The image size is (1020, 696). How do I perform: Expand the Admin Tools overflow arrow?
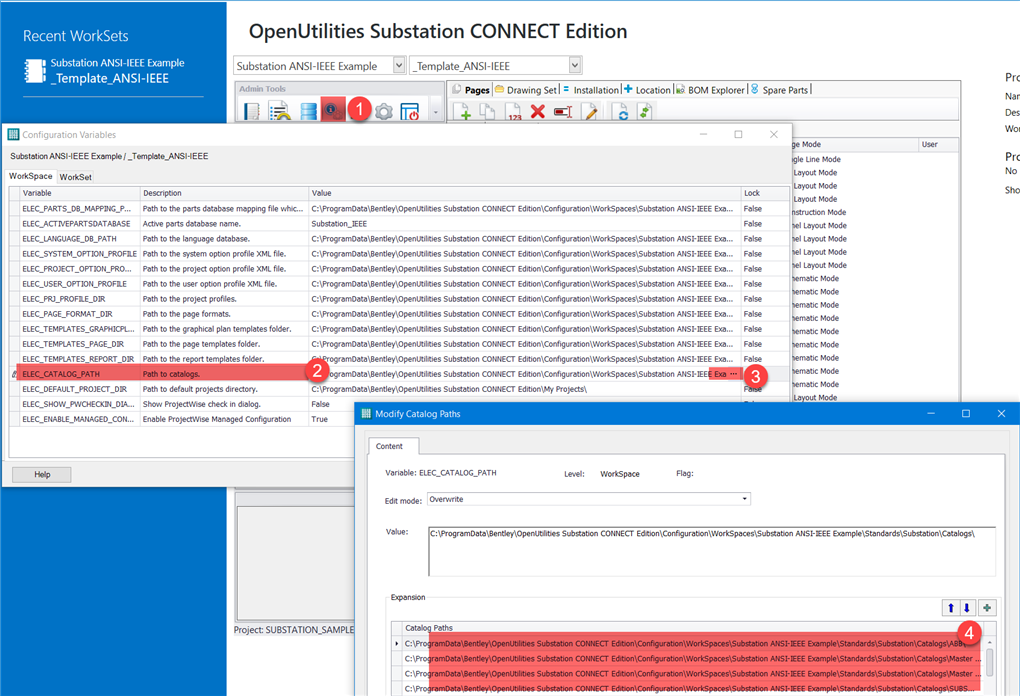coord(434,113)
